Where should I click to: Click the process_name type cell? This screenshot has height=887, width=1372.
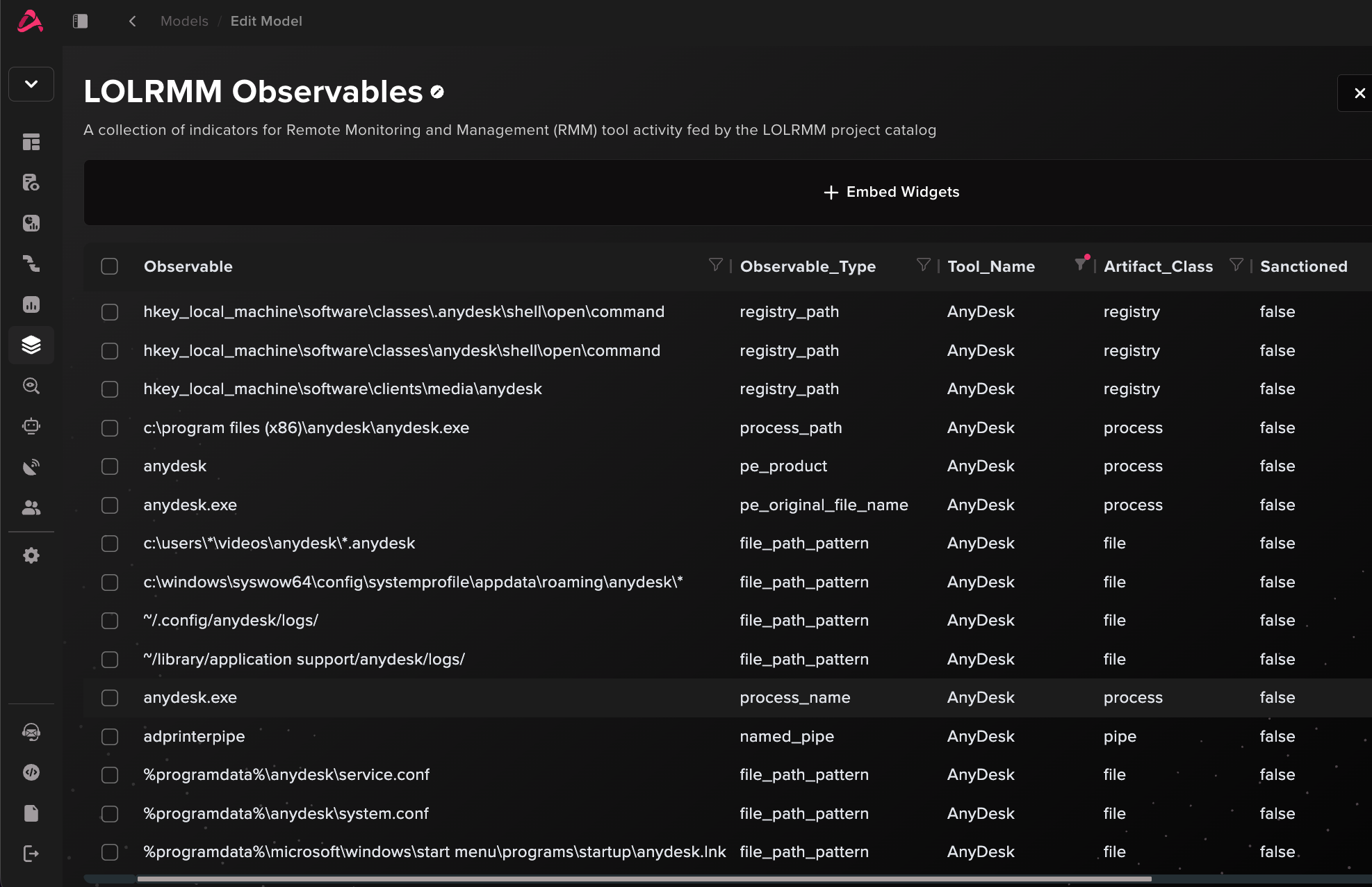click(x=795, y=697)
